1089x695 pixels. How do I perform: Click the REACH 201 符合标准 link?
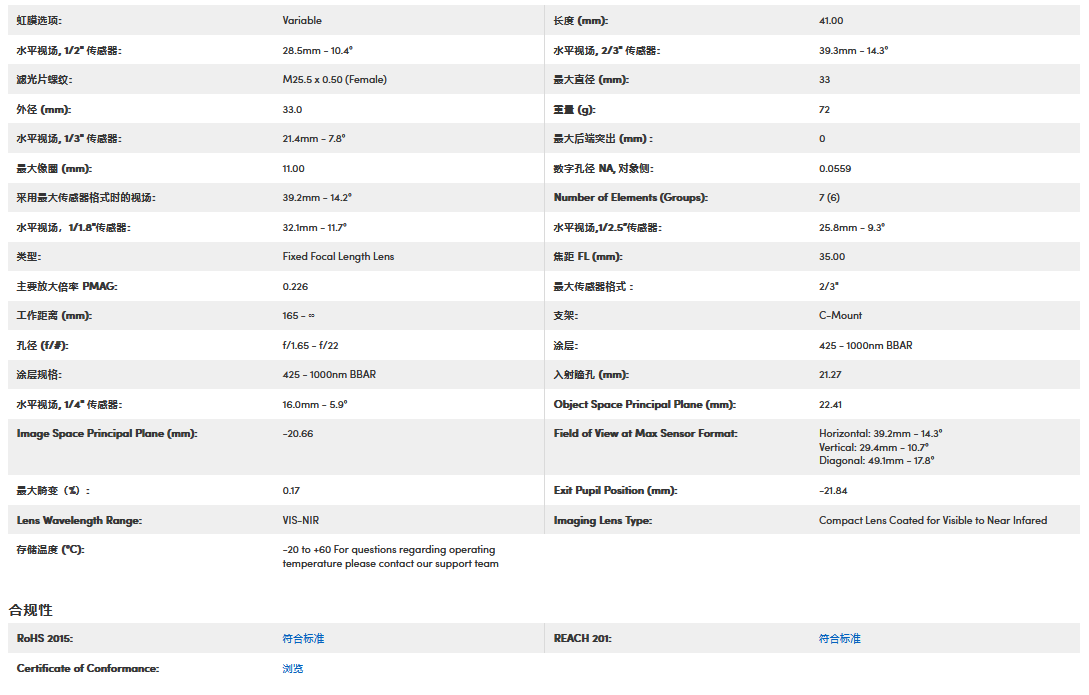[x=839, y=638]
